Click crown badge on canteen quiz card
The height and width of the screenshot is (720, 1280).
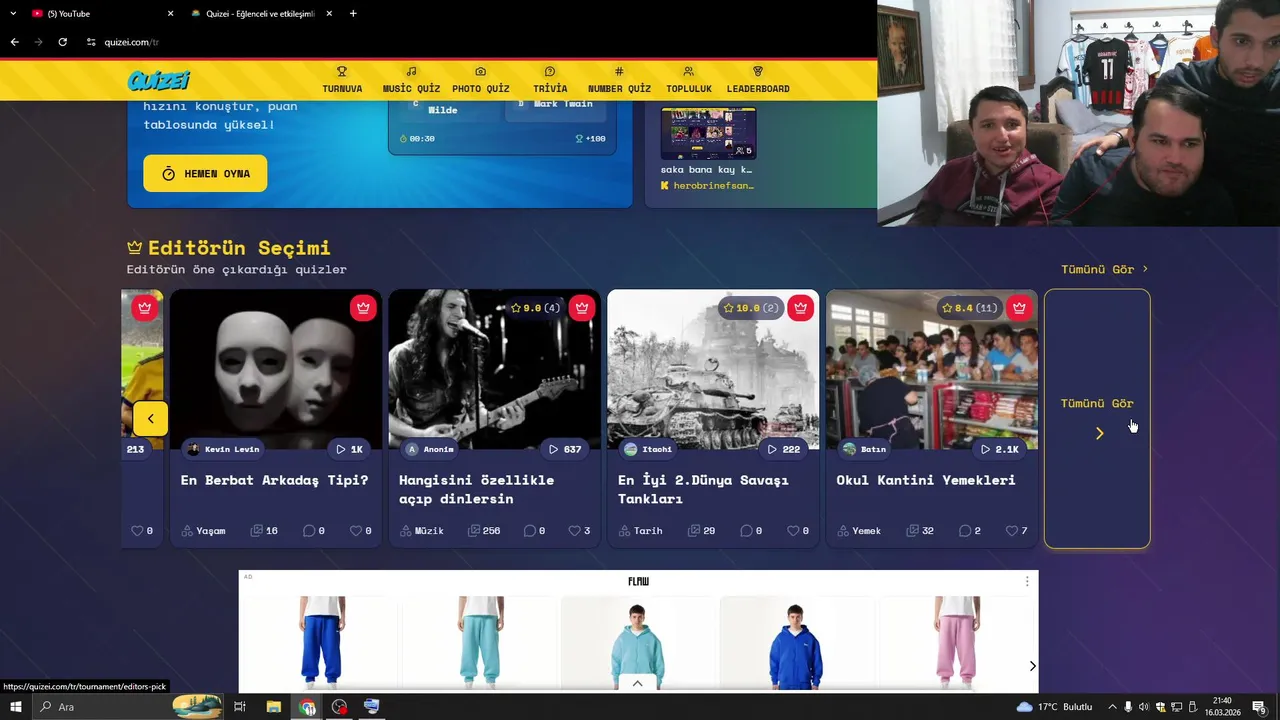click(1019, 308)
